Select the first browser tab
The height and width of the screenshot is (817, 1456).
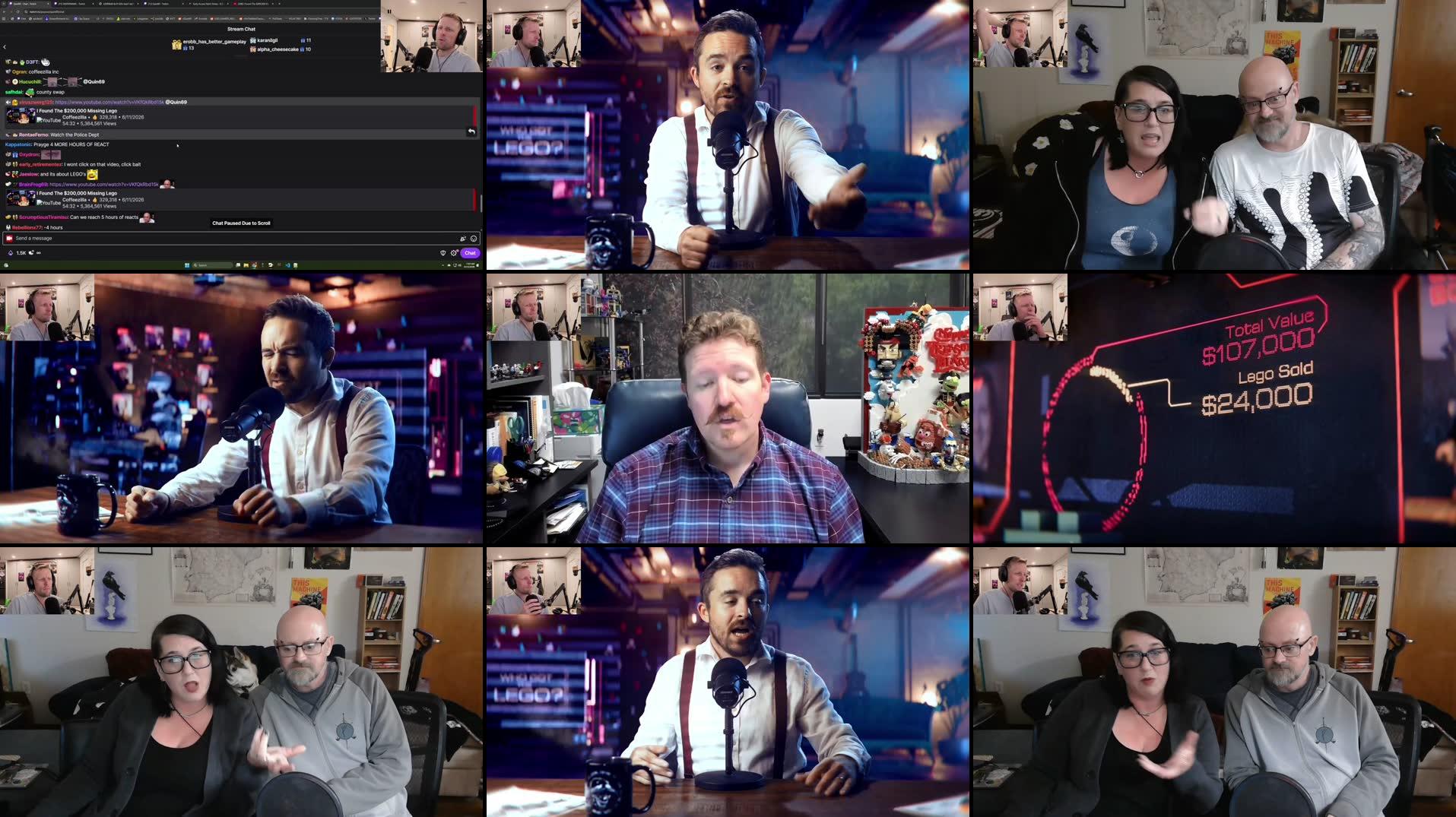[29, 4]
